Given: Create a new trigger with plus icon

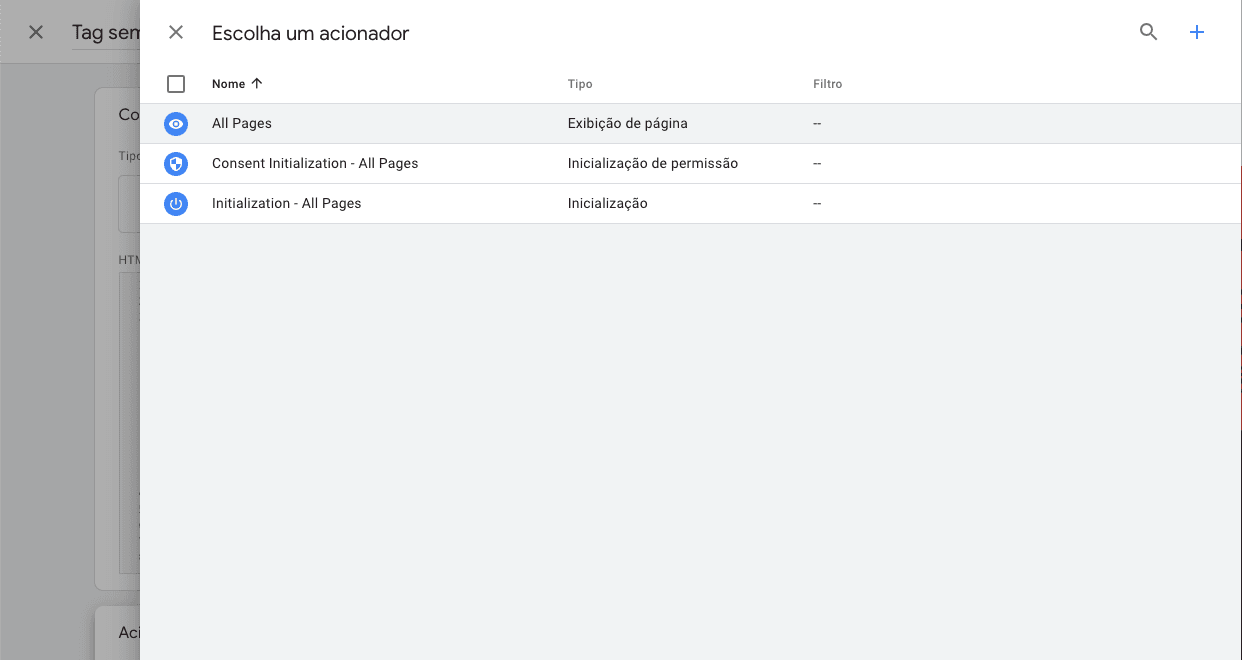Looking at the screenshot, I should click(1196, 32).
